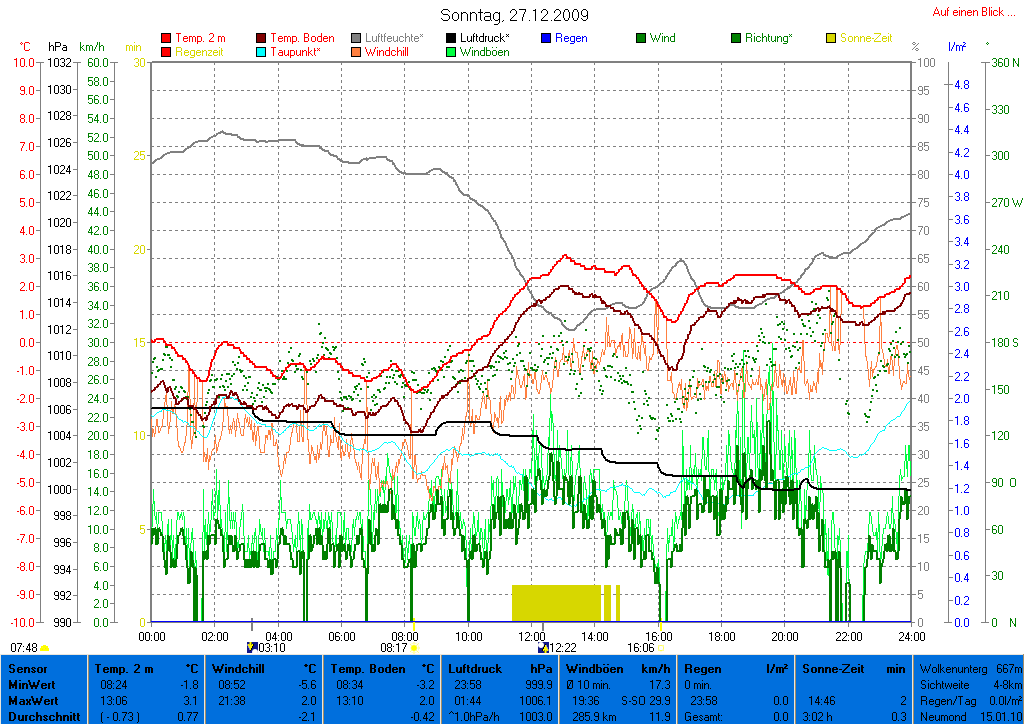Image resolution: width=1024 pixels, height=724 pixels.
Task: Click the gray Luftfeuchte legend square
Action: 357,39
